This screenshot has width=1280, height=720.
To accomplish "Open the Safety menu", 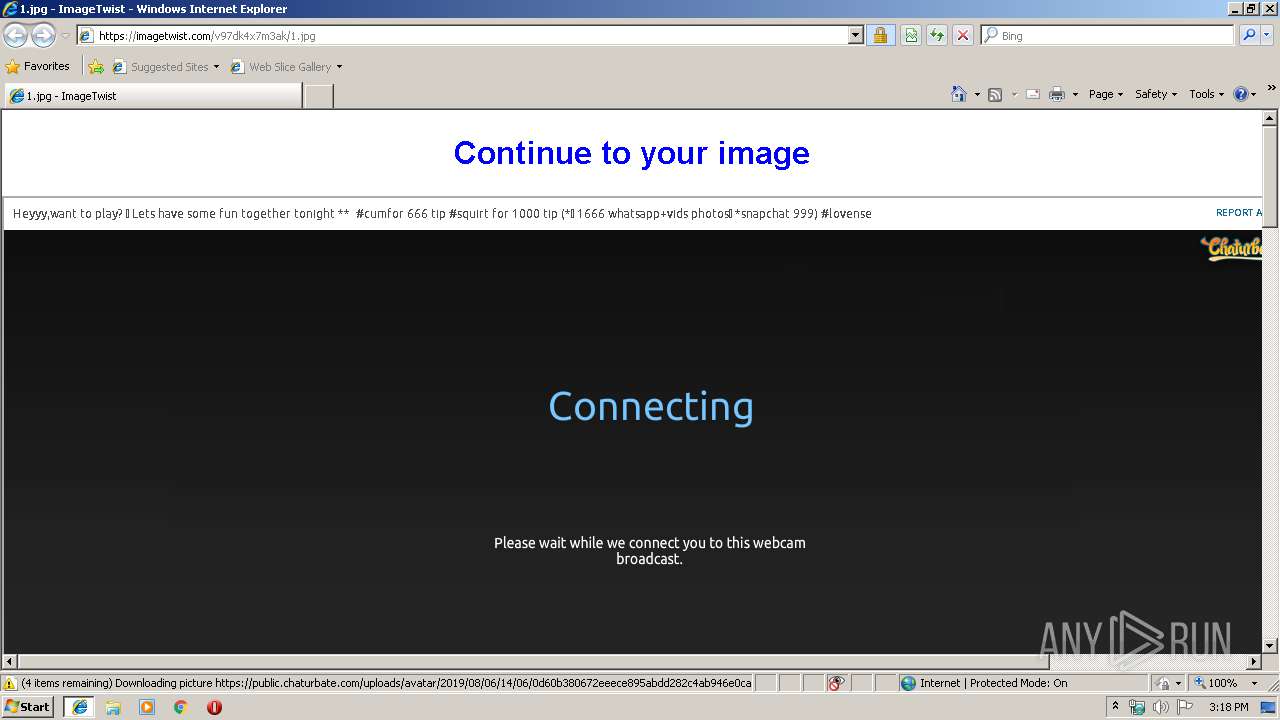I will click(x=1156, y=94).
